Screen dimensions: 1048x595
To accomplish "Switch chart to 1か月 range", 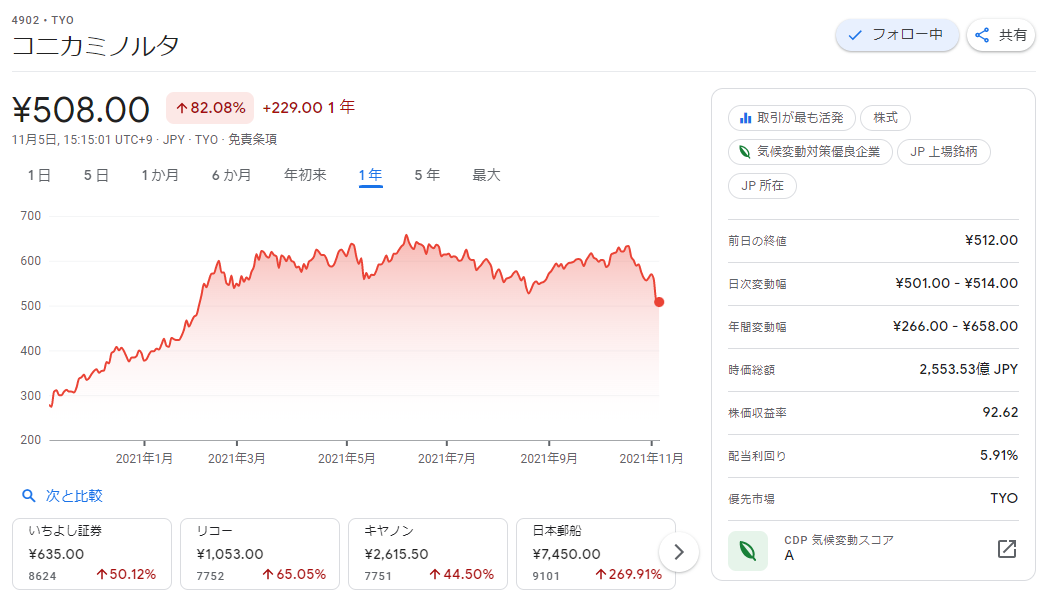I will [160, 175].
